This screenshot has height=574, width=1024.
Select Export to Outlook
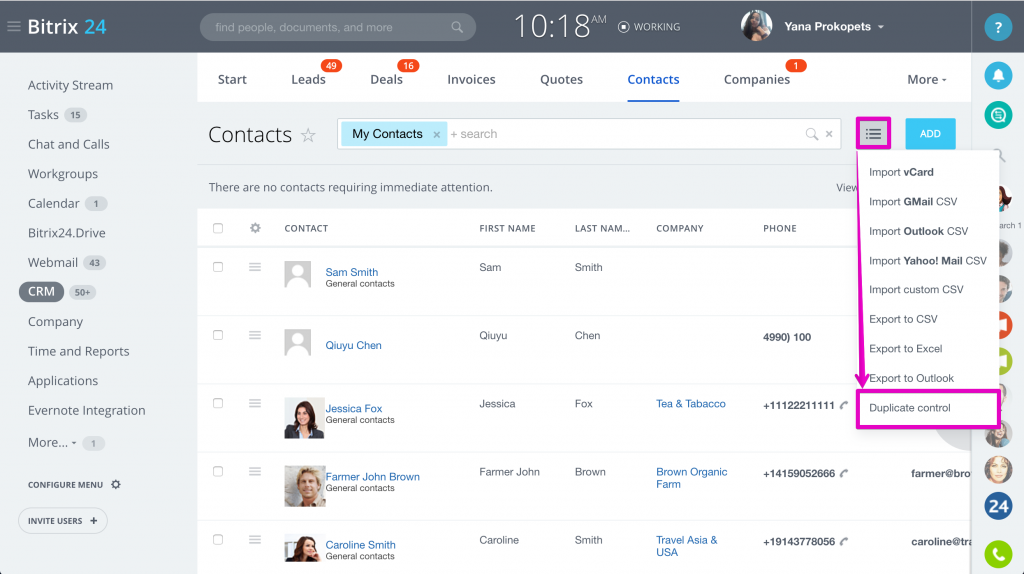coord(912,378)
